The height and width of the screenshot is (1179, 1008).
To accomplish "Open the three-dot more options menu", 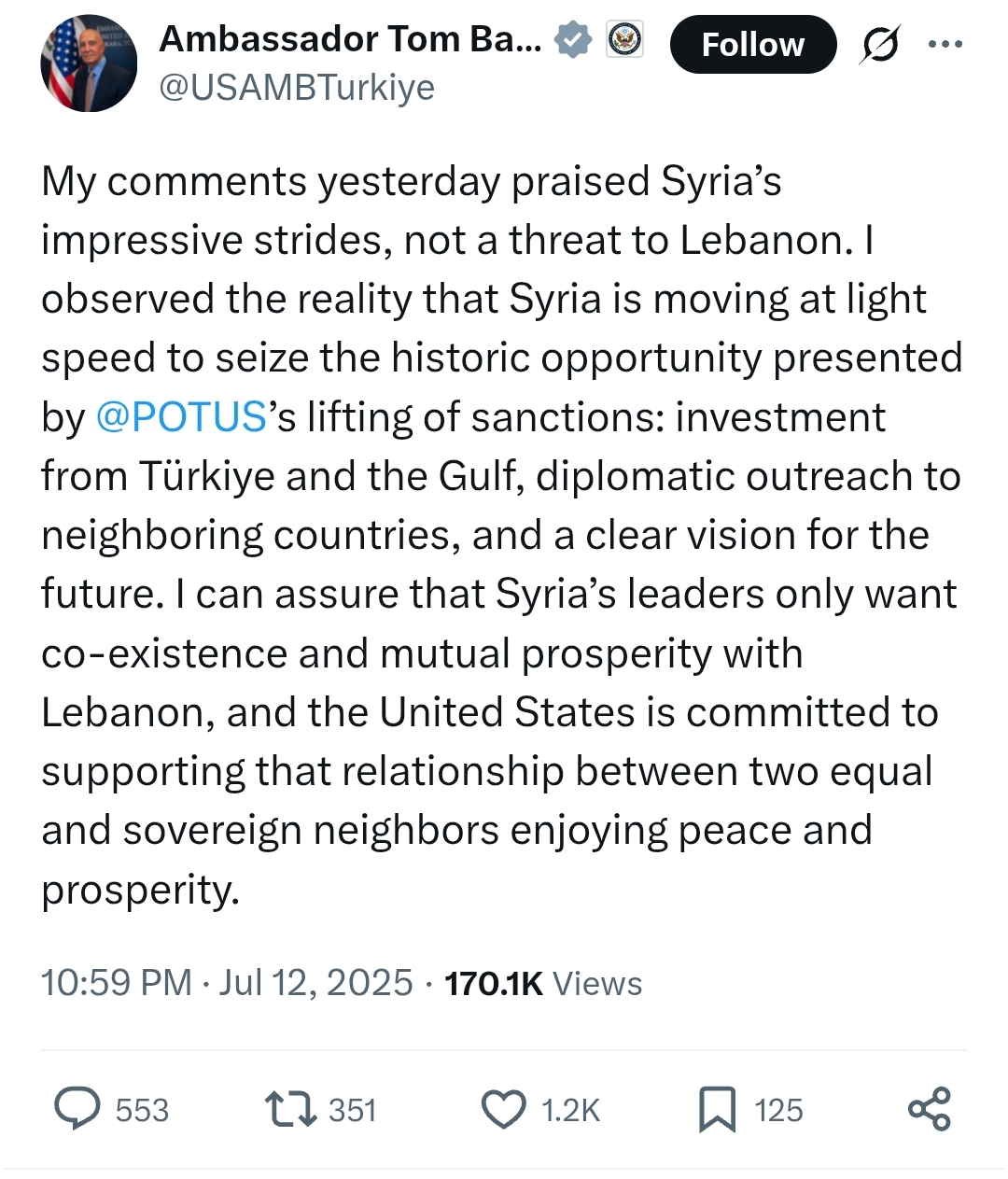I will point(945,44).
